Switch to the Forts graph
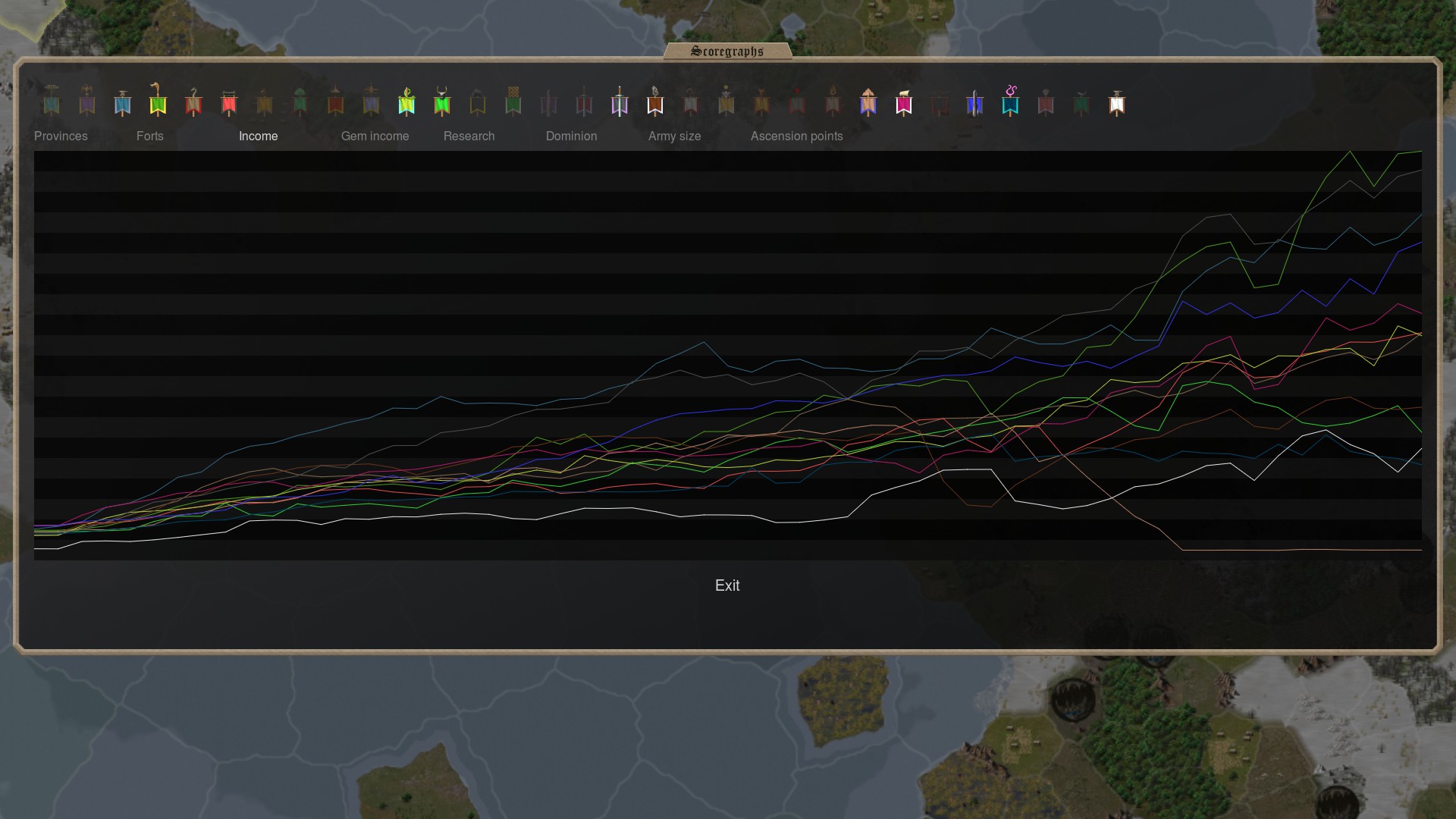Screen dimensions: 1456x819 (x=150, y=136)
